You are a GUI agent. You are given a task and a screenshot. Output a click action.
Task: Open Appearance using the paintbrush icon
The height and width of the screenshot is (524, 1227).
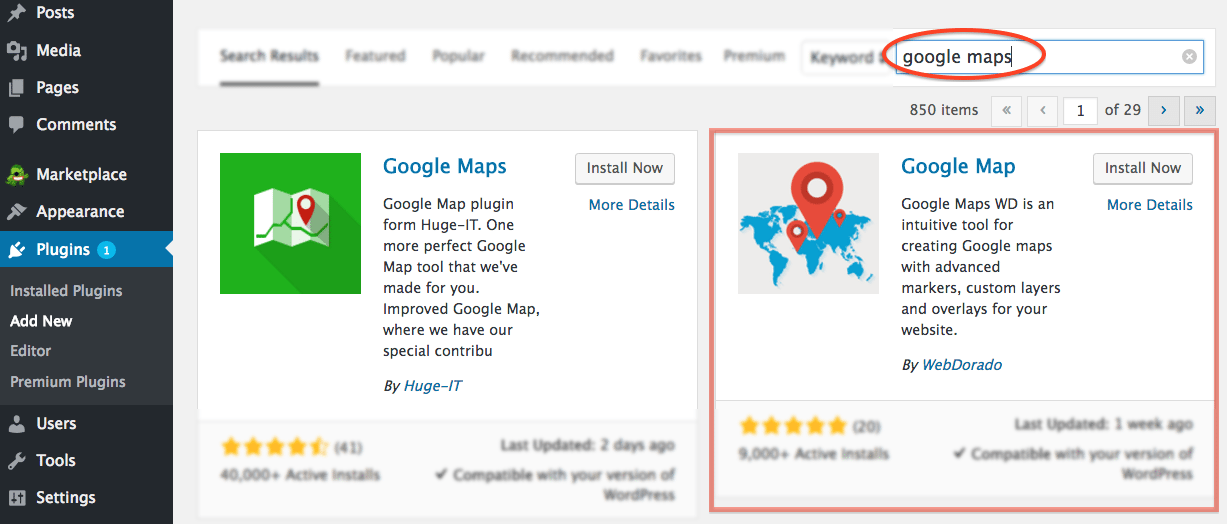(16, 212)
